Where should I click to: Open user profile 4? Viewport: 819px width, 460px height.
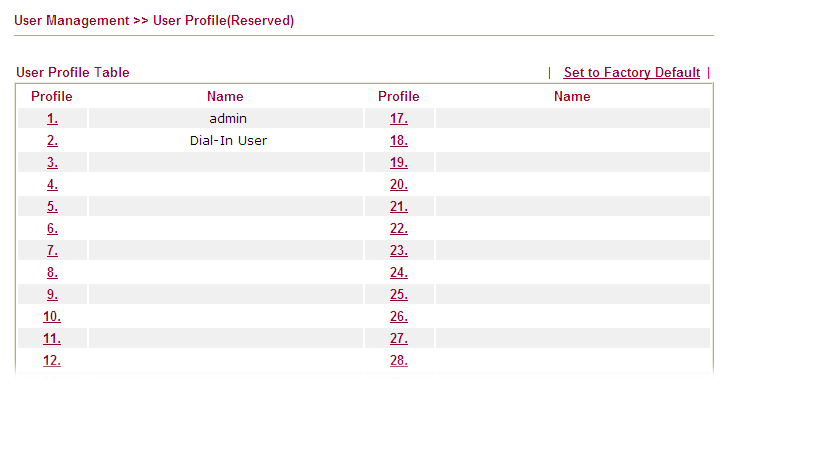(52, 185)
